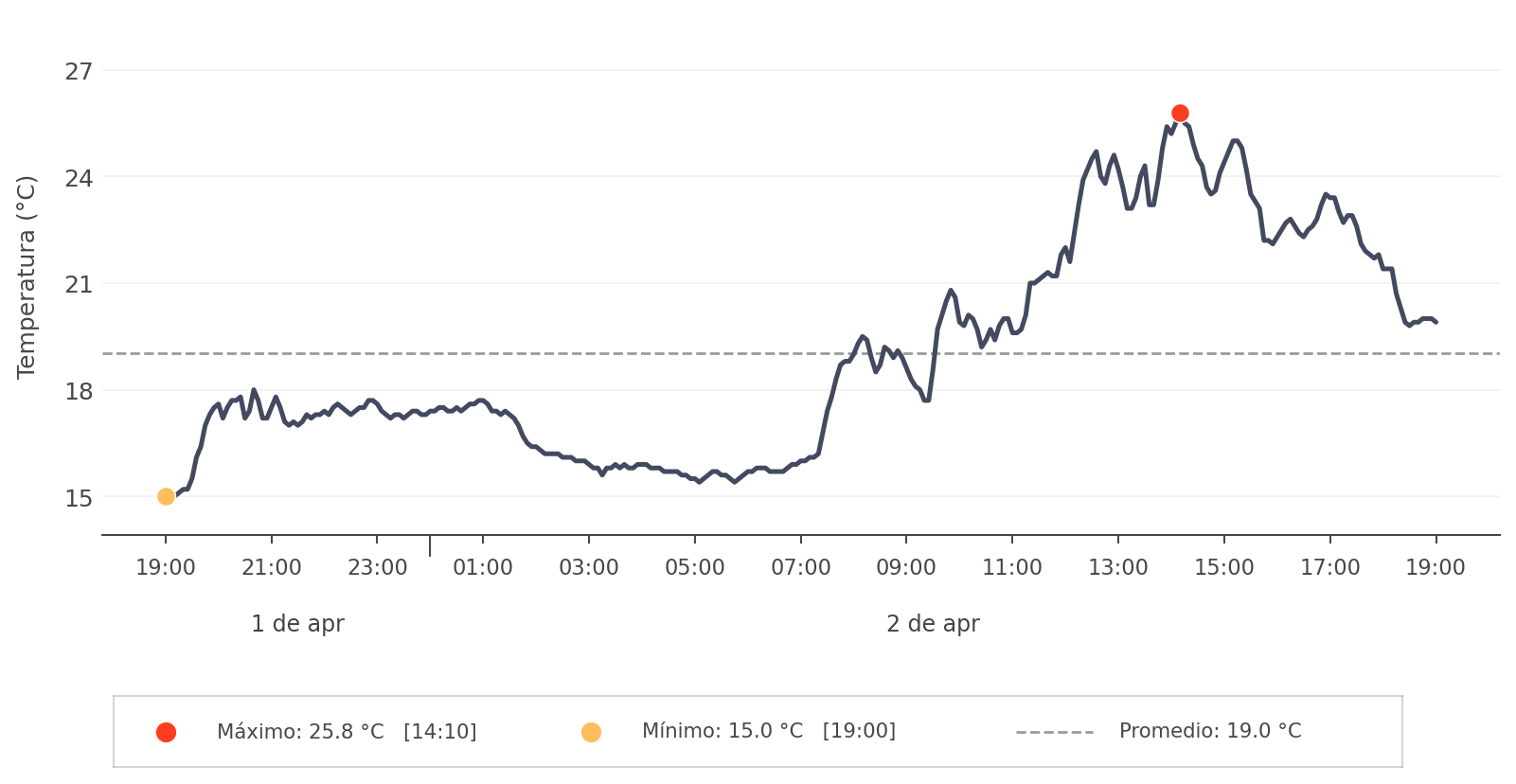Click the 'Temperatura (°C)' axis title
Screen dimensions: 1516x784
click(27, 276)
